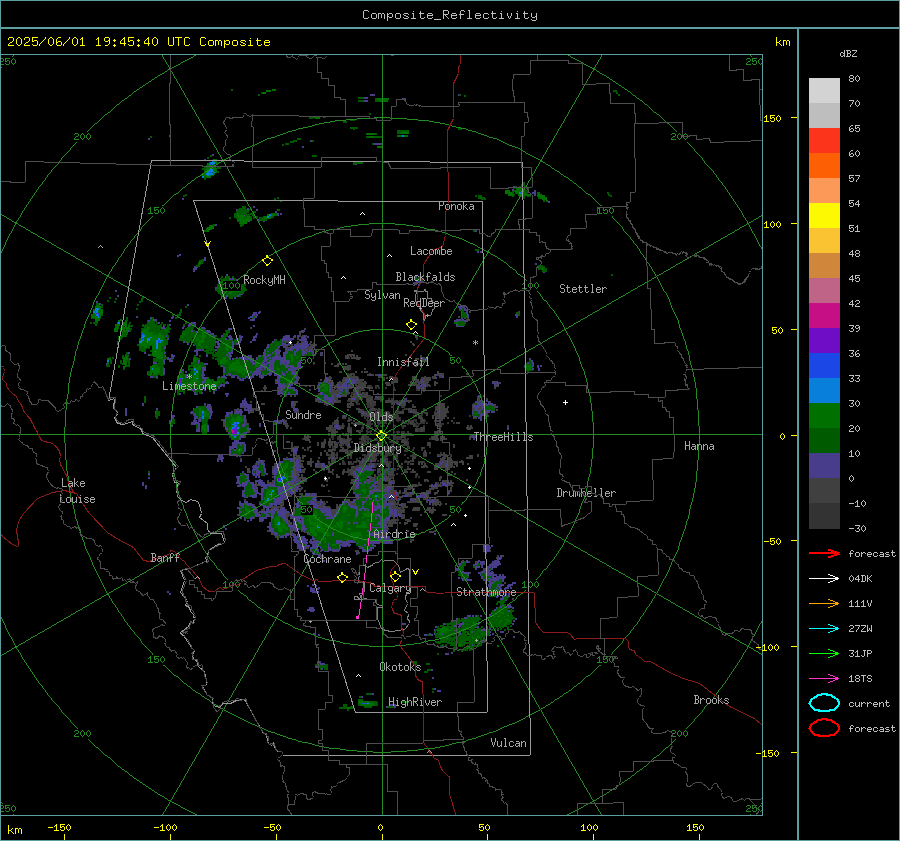The width and height of the screenshot is (900, 841).
Task: Click the Composite_Reflectivity title text
Action: 450,15
